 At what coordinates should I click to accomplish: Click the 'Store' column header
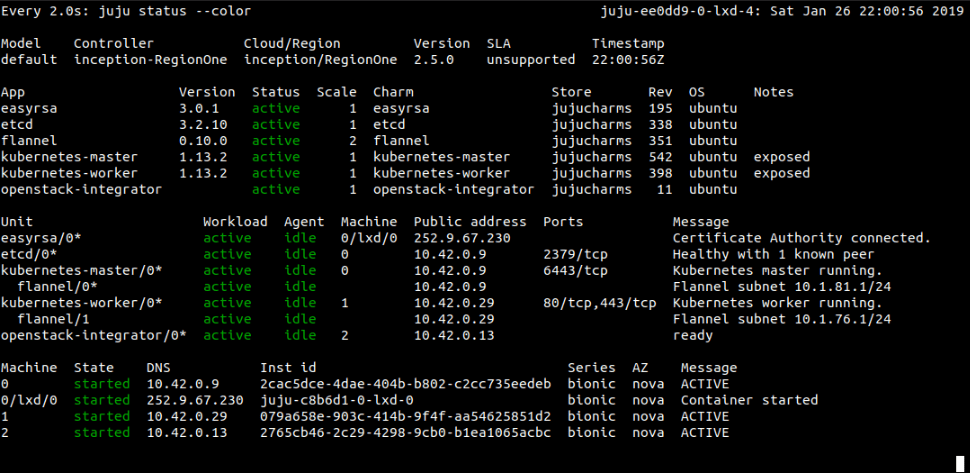(x=572, y=93)
